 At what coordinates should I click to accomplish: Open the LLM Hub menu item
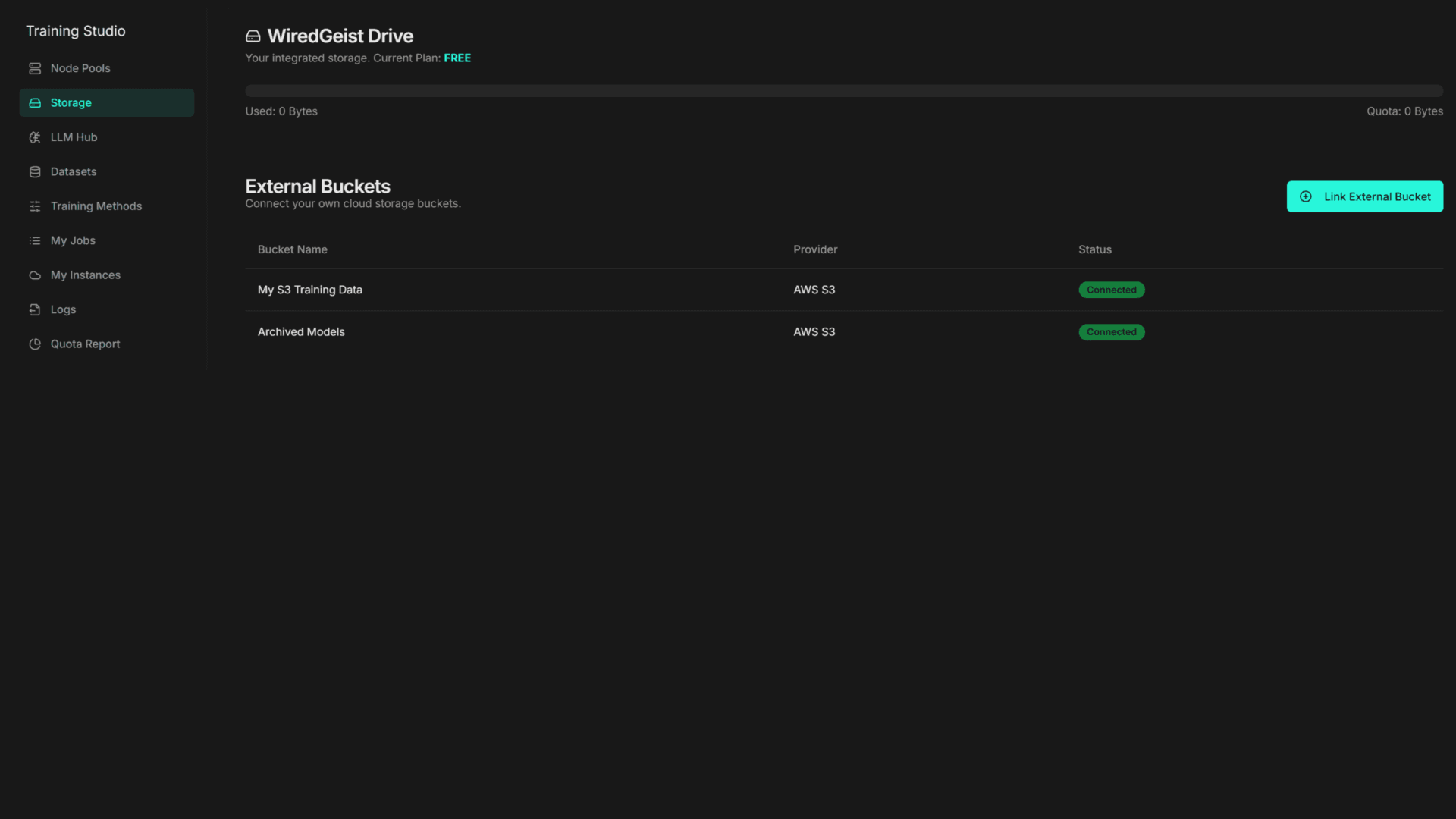coord(74,137)
